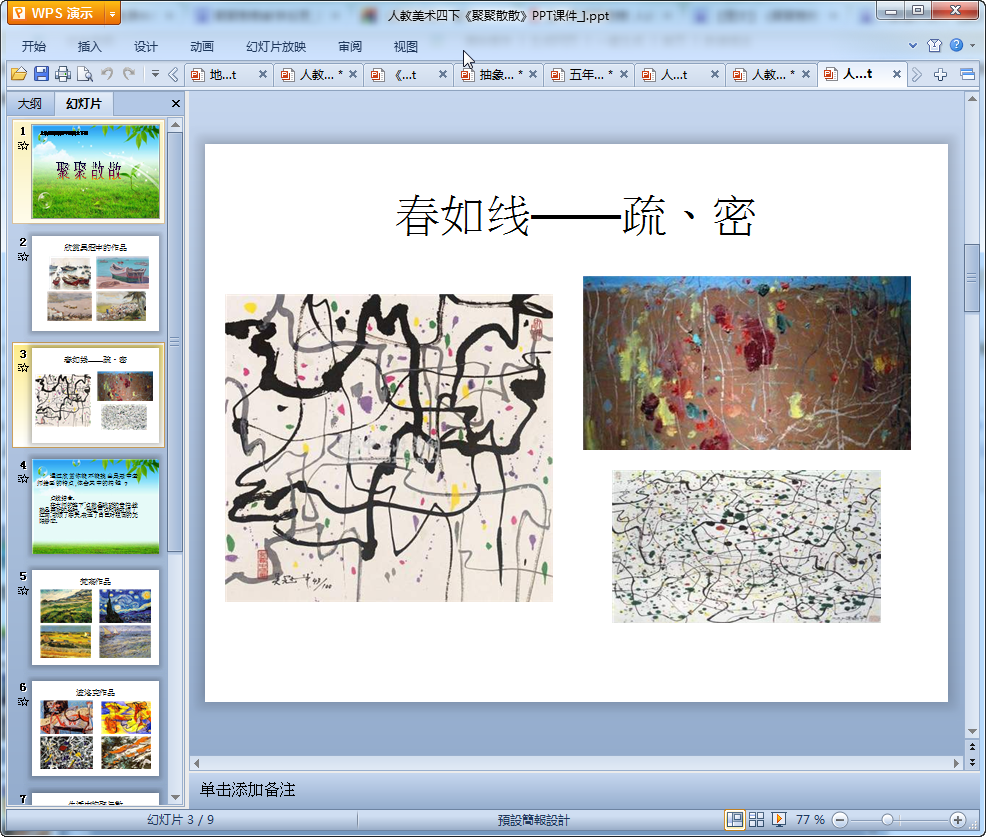Collapse the ribbon with the chevron arrow
The width and height of the screenshot is (986, 837).
click(x=913, y=45)
